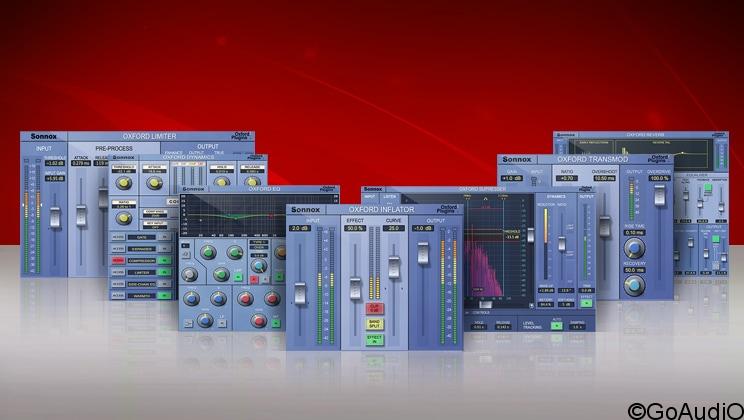Click the Oxford Plugins logo on Oxford Limiter

coord(242,136)
